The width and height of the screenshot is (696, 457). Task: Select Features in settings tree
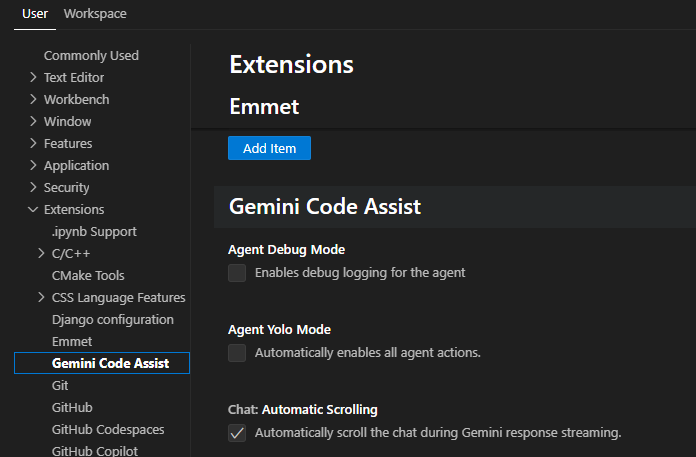click(x=68, y=143)
